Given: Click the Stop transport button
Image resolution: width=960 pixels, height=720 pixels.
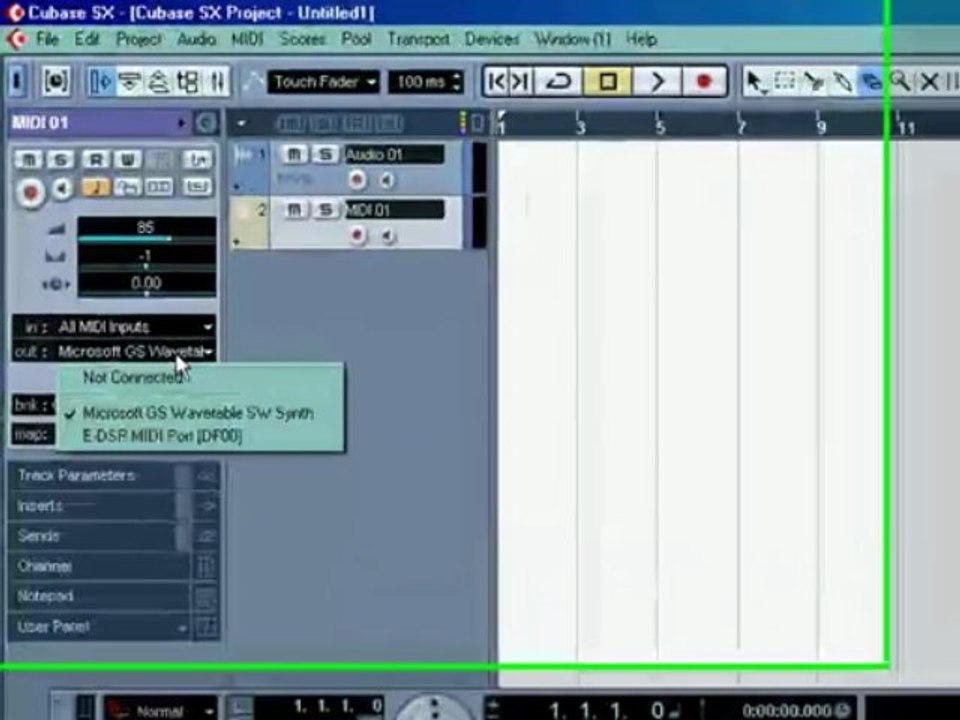Looking at the screenshot, I should [607, 81].
